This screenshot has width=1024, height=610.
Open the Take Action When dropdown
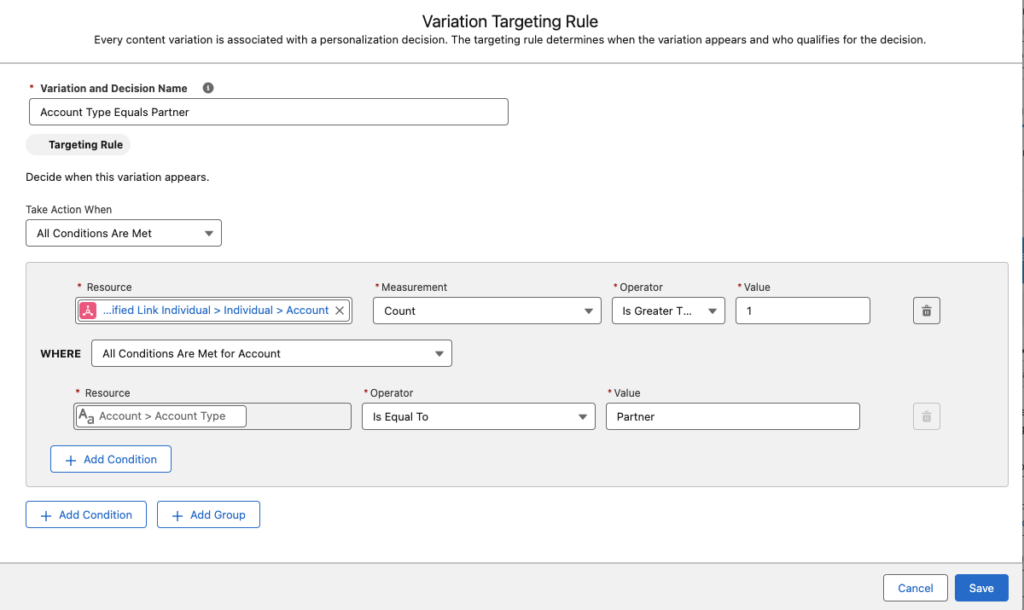click(x=123, y=233)
